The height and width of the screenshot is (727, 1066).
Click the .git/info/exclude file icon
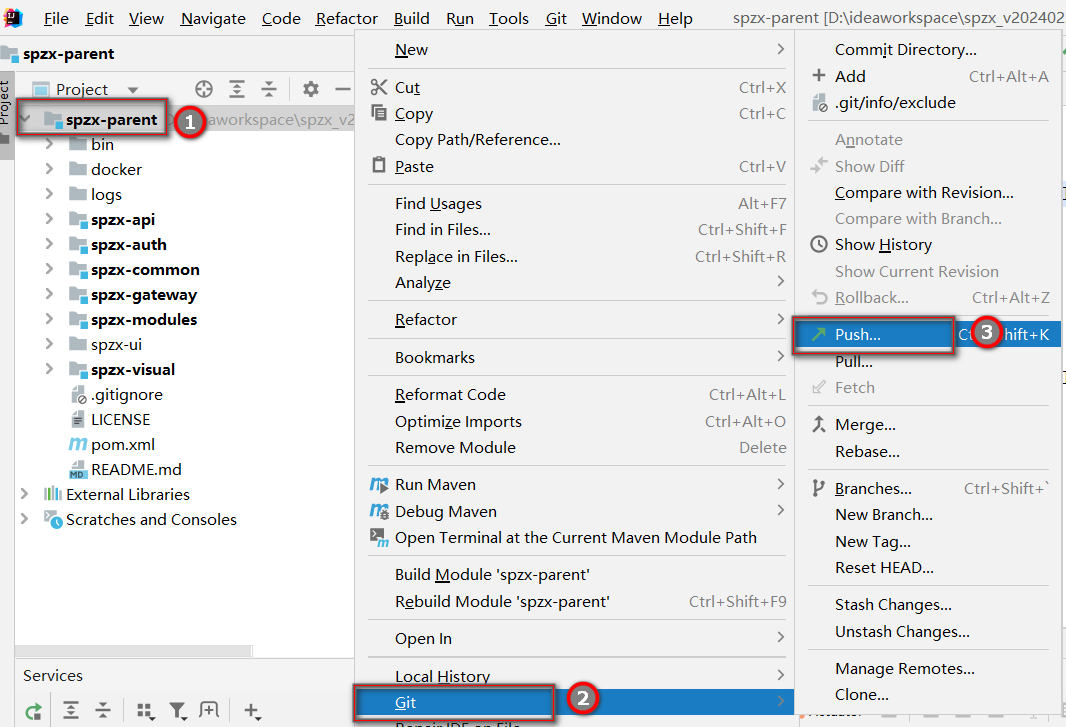[x=819, y=103]
